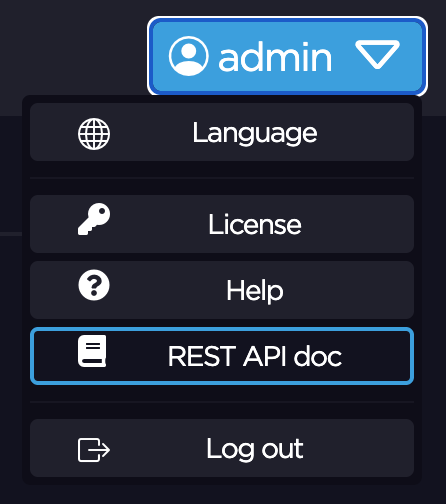
Task: Click the REST API doc text
Action: coord(255,356)
